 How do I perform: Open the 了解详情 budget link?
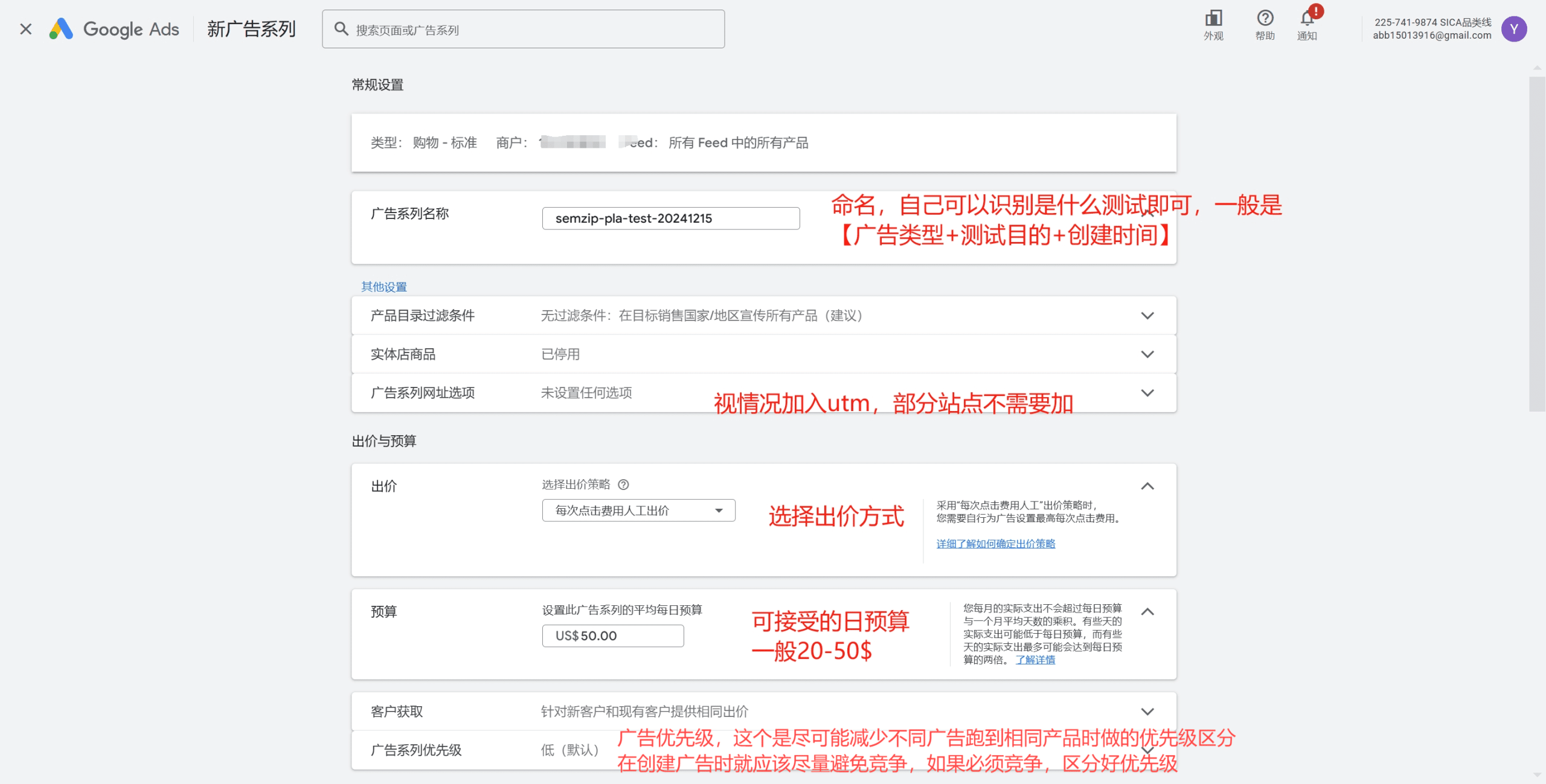(1035, 660)
